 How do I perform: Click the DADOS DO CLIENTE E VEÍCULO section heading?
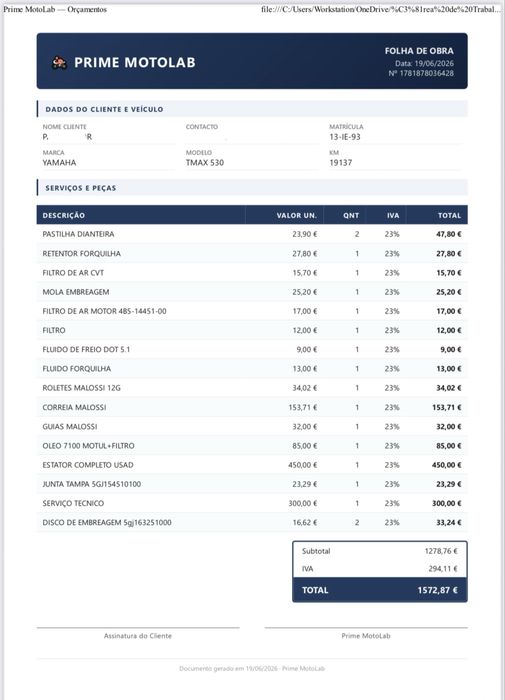pos(104,109)
